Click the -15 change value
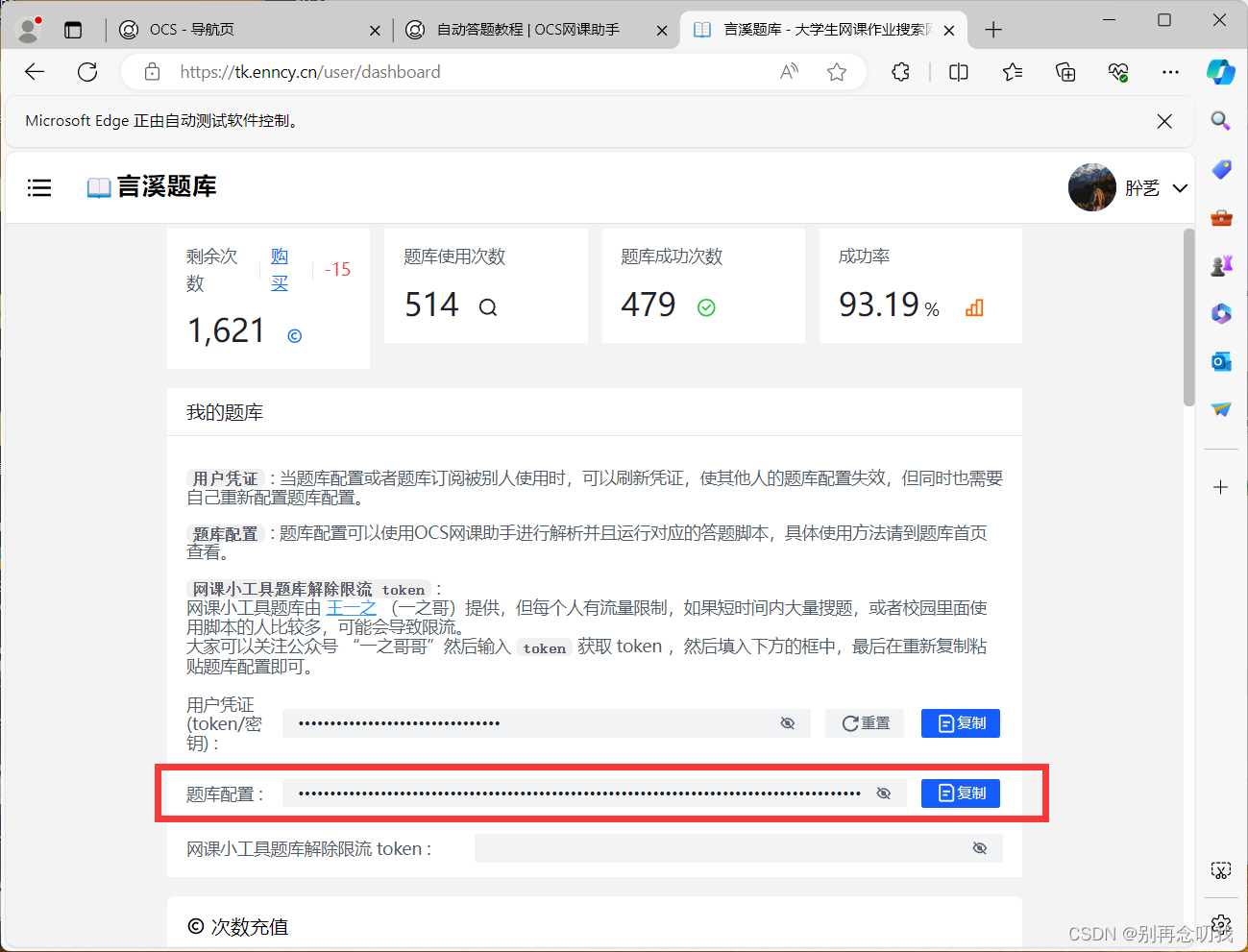 (337, 270)
